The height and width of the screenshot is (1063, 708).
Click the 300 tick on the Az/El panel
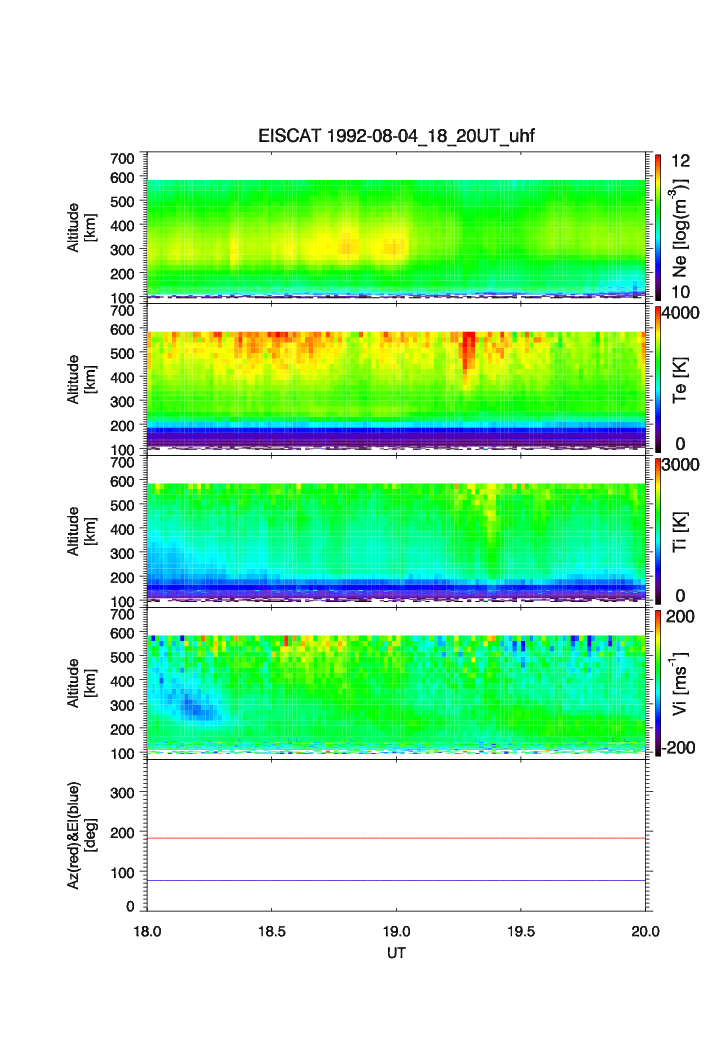[122, 793]
